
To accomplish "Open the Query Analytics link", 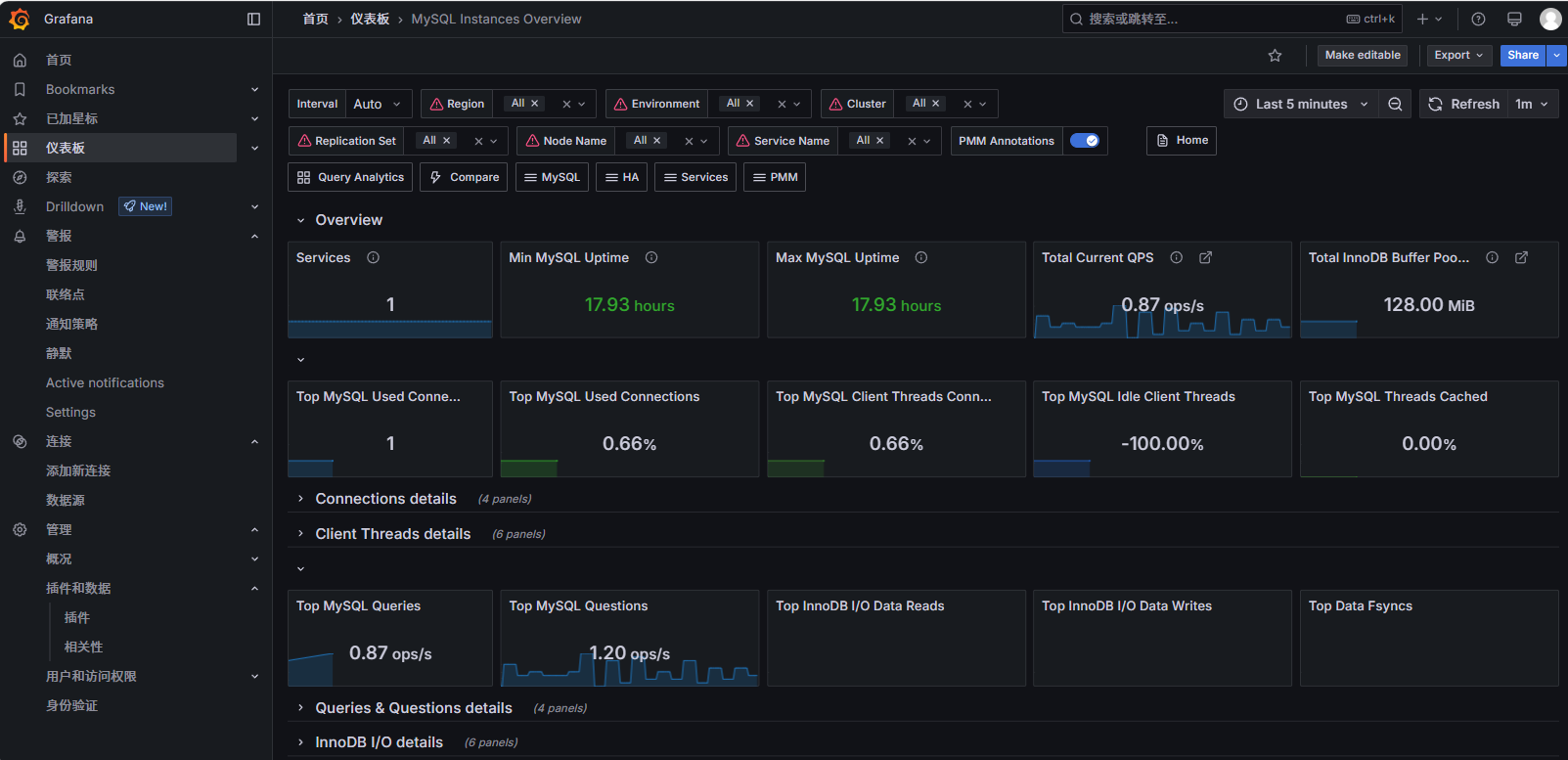I will point(351,177).
